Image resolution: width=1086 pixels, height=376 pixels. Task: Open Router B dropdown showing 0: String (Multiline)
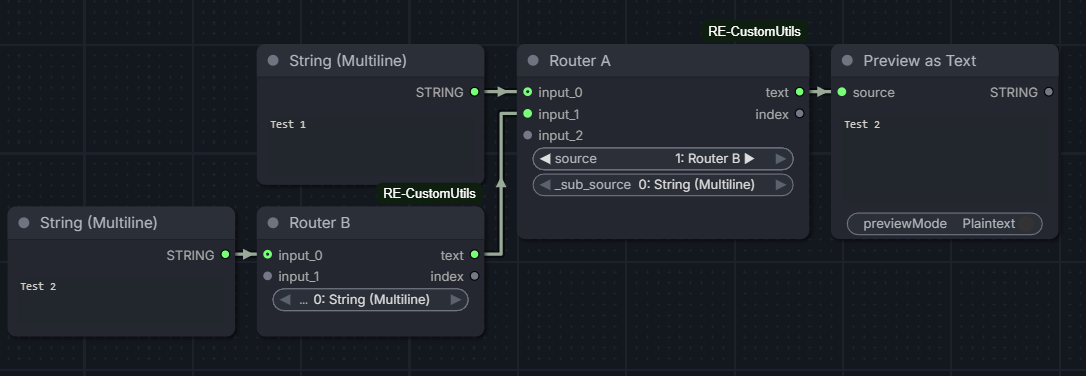(x=371, y=300)
